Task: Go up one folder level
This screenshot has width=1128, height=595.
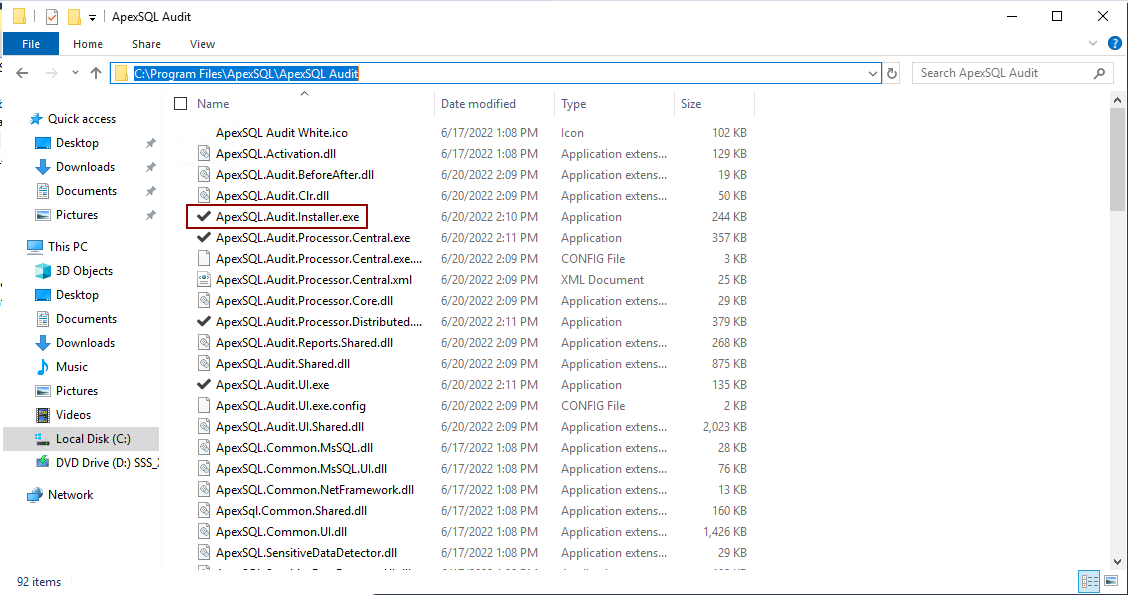Action: (x=96, y=73)
